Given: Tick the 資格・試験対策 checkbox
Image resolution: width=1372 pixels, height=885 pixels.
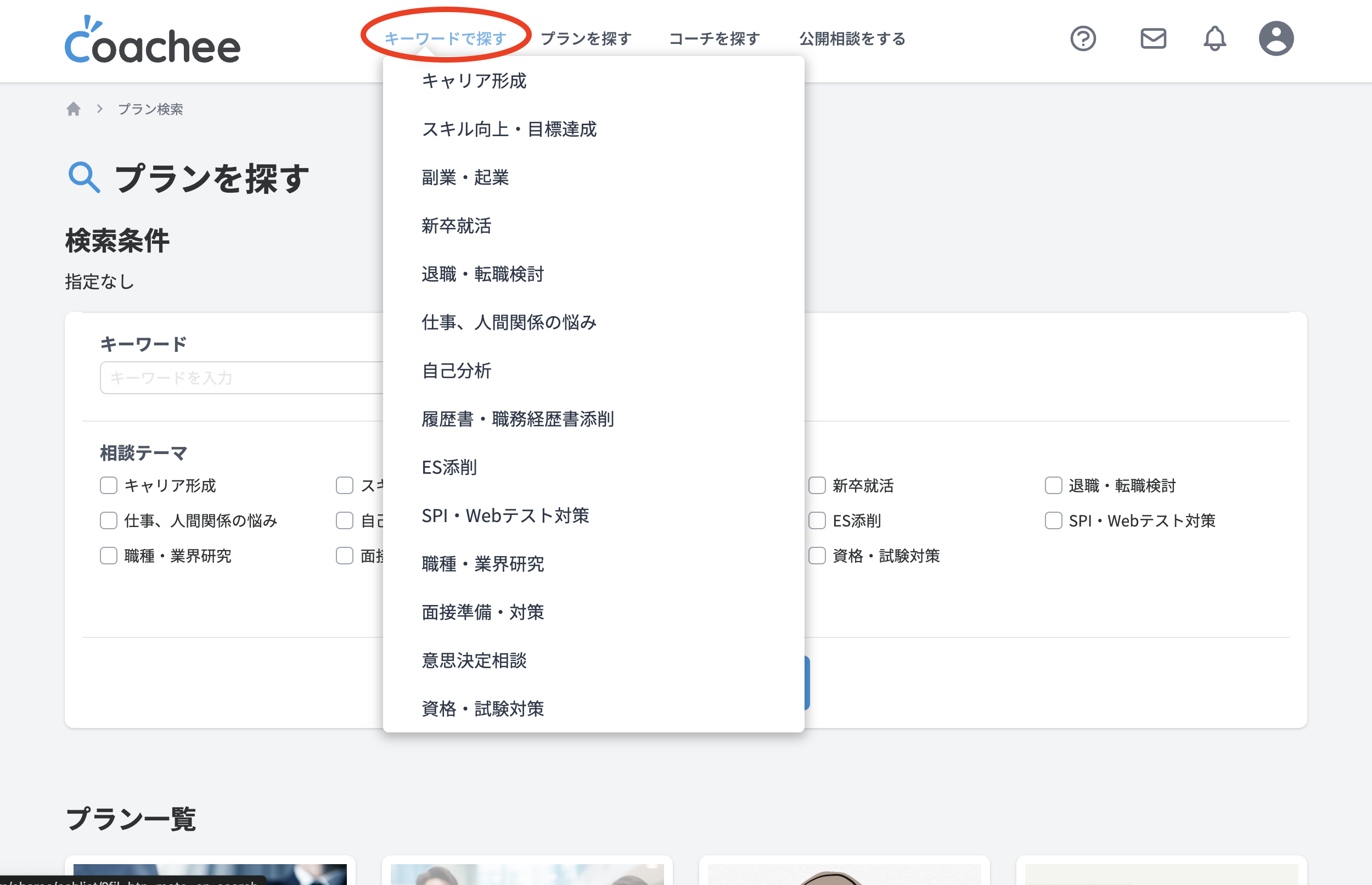Looking at the screenshot, I should coord(817,556).
